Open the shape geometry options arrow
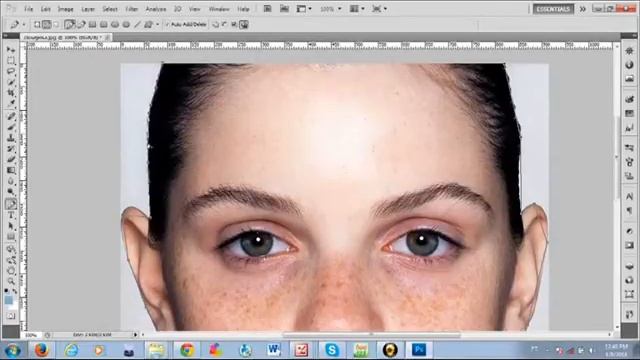Image resolution: width=640 pixels, height=360 pixels. coord(158,24)
